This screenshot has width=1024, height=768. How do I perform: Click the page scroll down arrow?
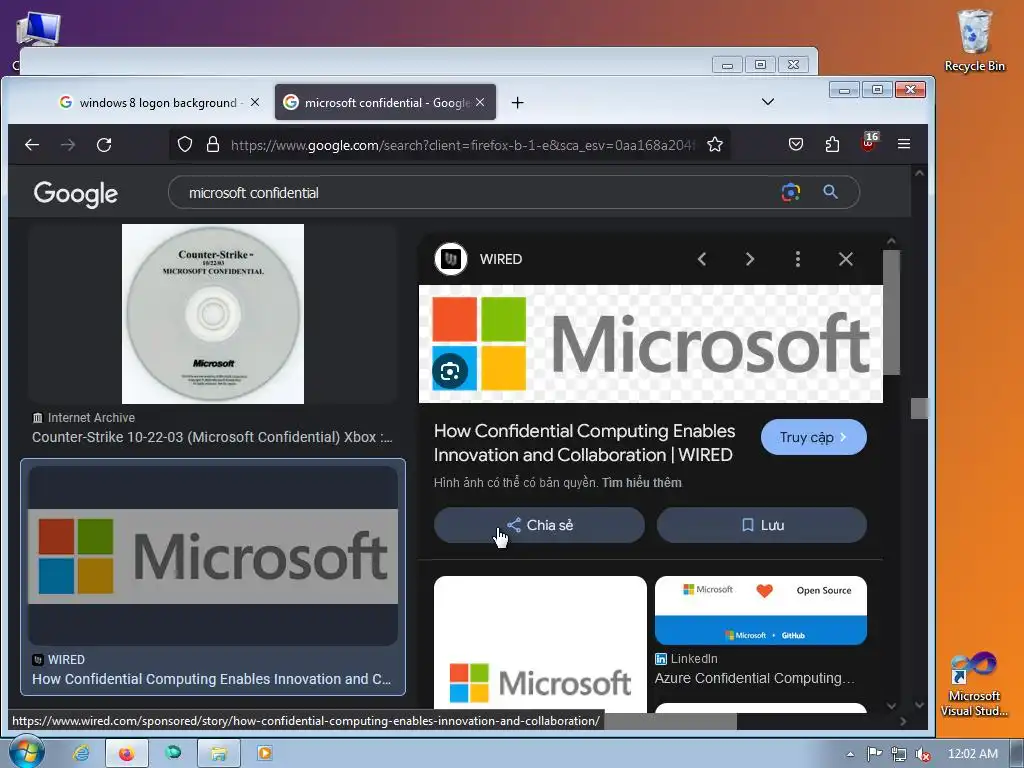[x=920, y=705]
